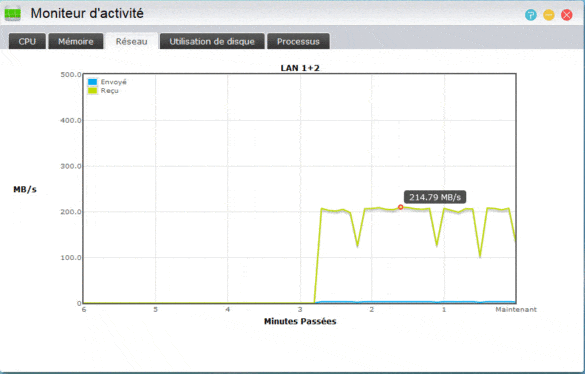Minimize the window with the yellow button
The width and height of the screenshot is (585, 374).
pos(549,15)
